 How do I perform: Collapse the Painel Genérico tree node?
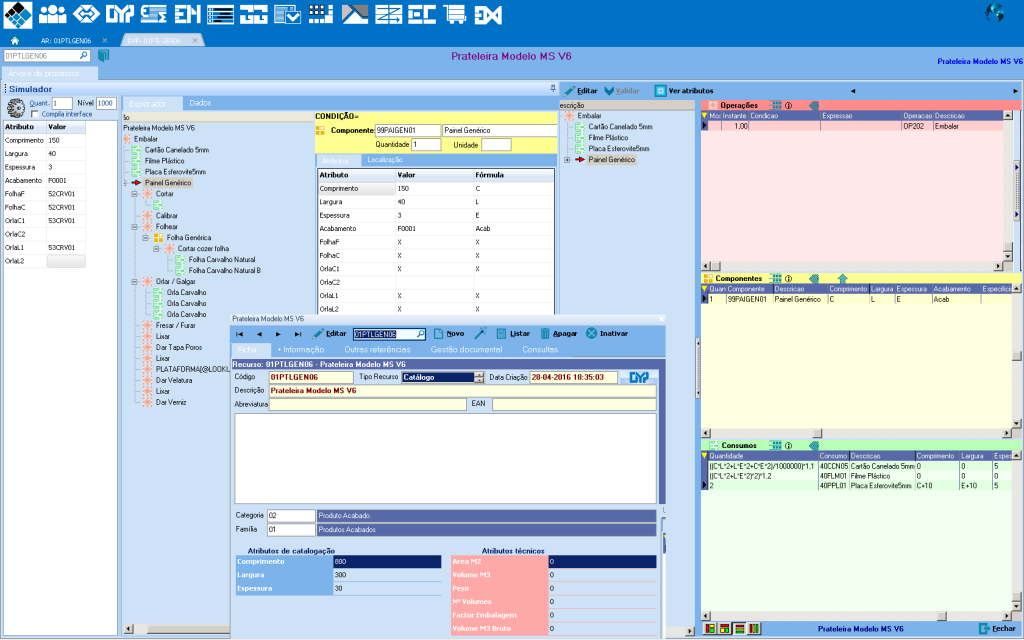125,183
